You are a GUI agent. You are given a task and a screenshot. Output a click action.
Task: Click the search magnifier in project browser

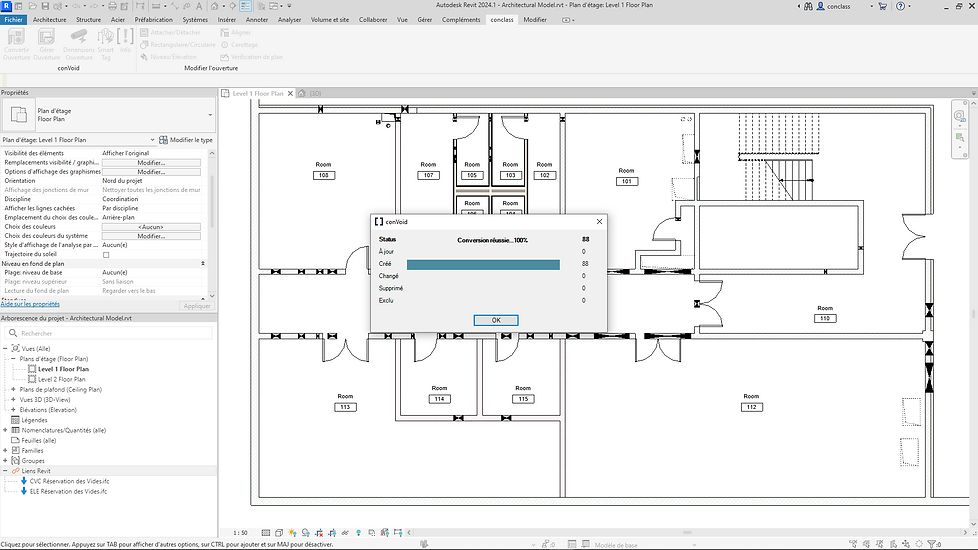tap(13, 333)
